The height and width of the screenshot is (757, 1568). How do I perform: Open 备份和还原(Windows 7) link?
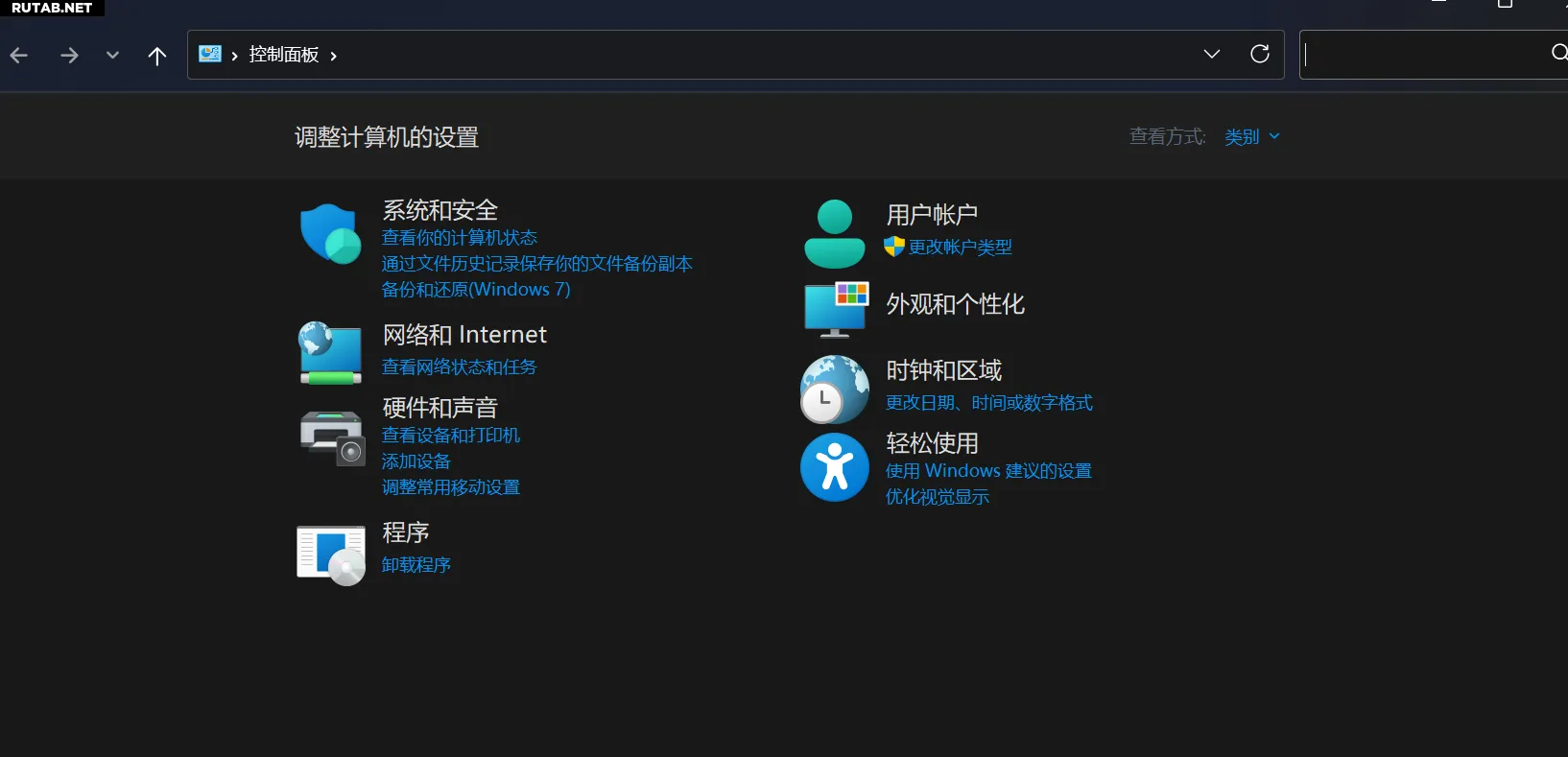476,290
